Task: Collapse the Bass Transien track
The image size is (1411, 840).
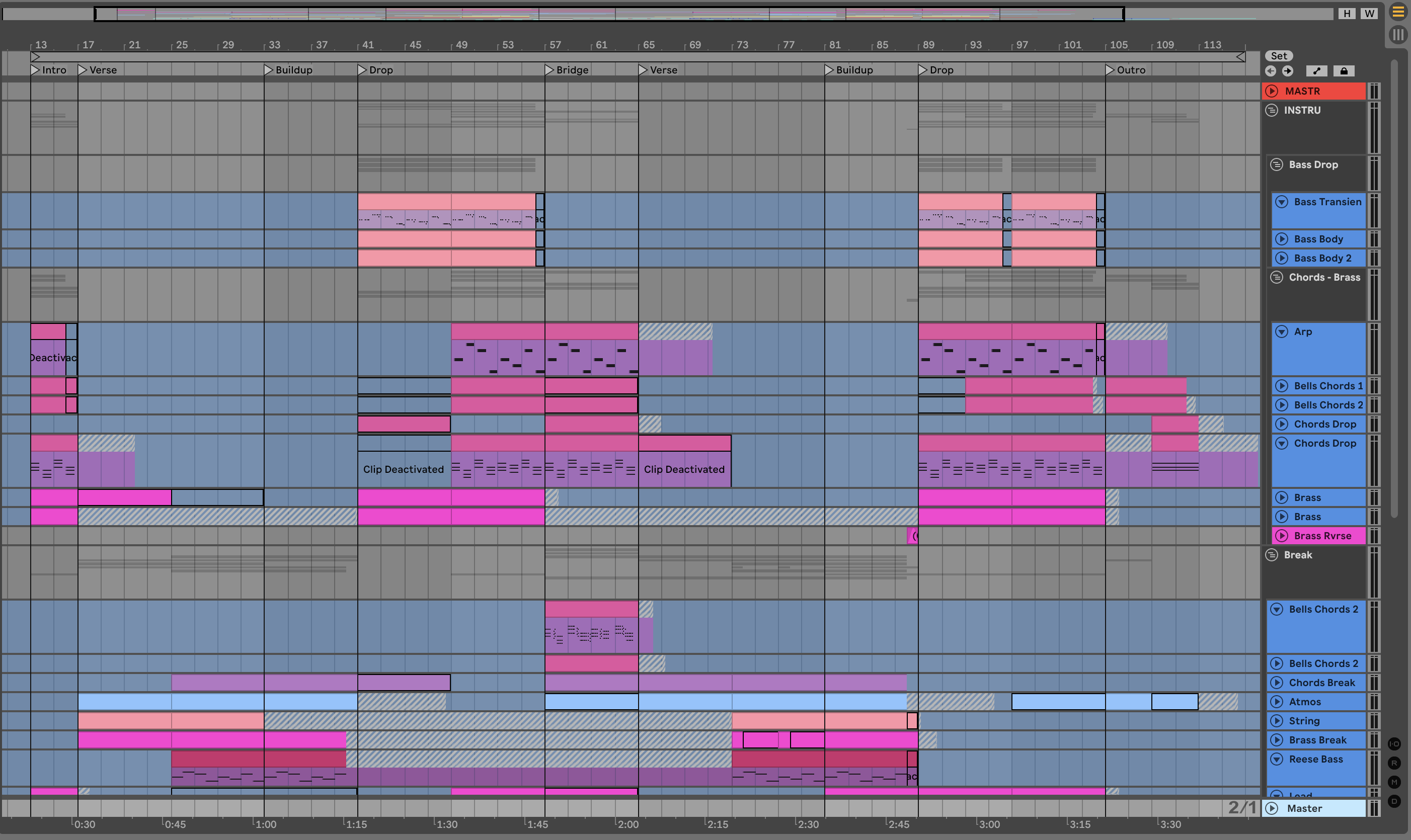Action: [x=1282, y=202]
